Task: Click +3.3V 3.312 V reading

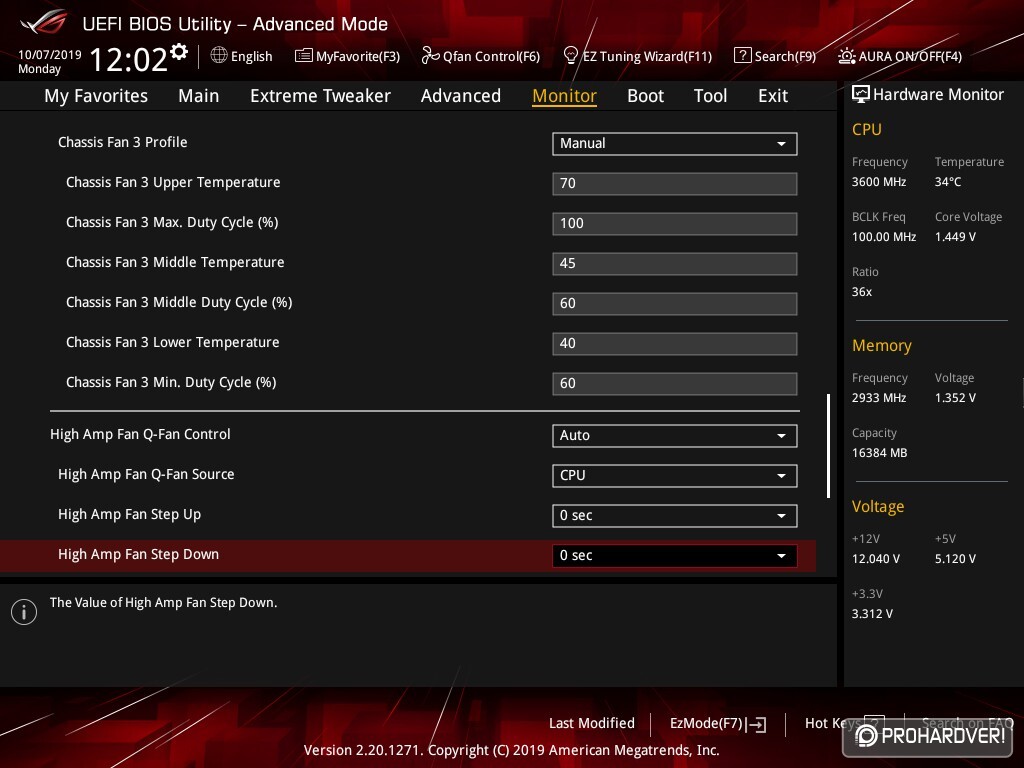Action: pos(872,614)
